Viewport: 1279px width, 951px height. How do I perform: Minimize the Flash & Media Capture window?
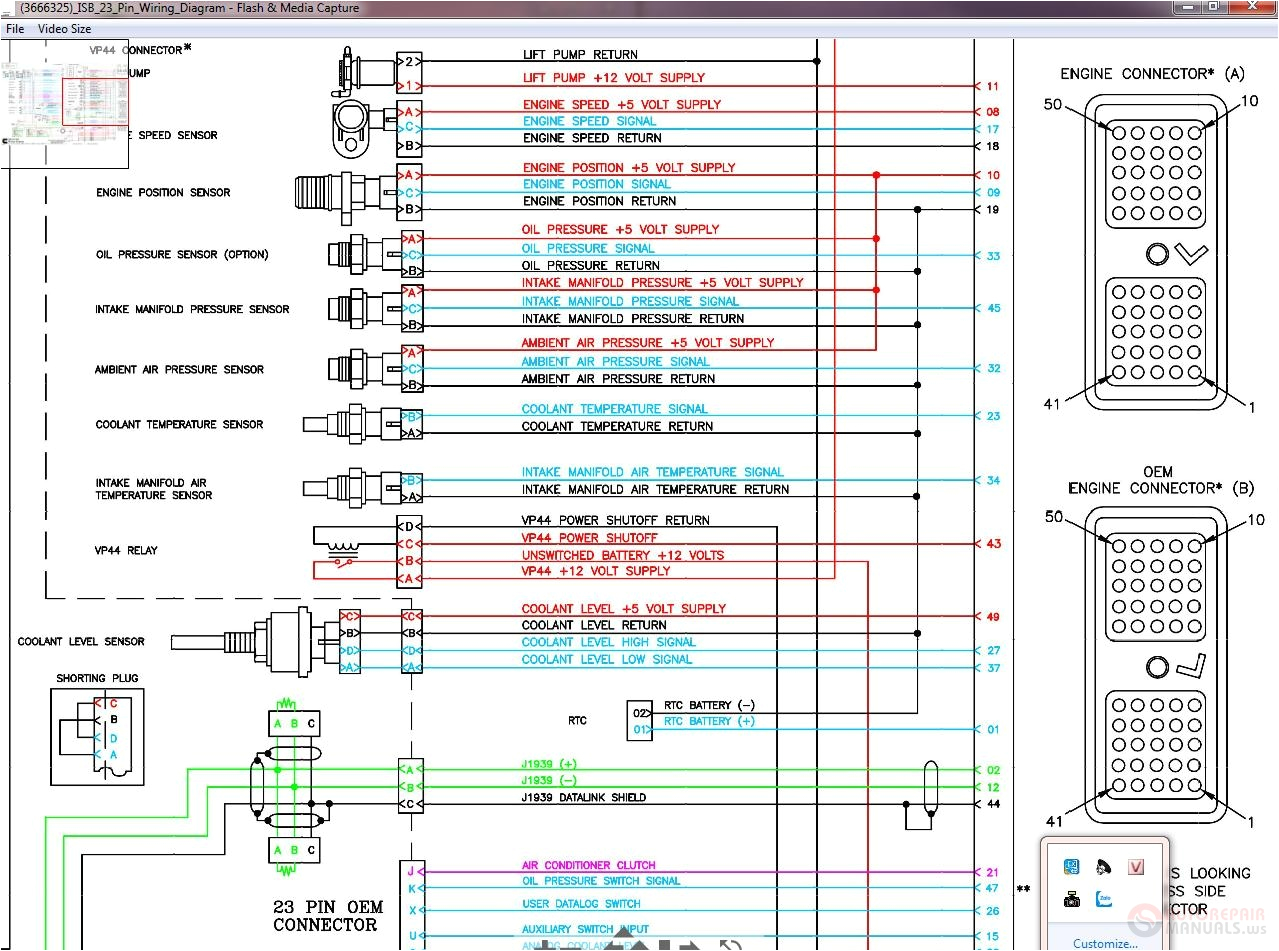click(1186, 7)
